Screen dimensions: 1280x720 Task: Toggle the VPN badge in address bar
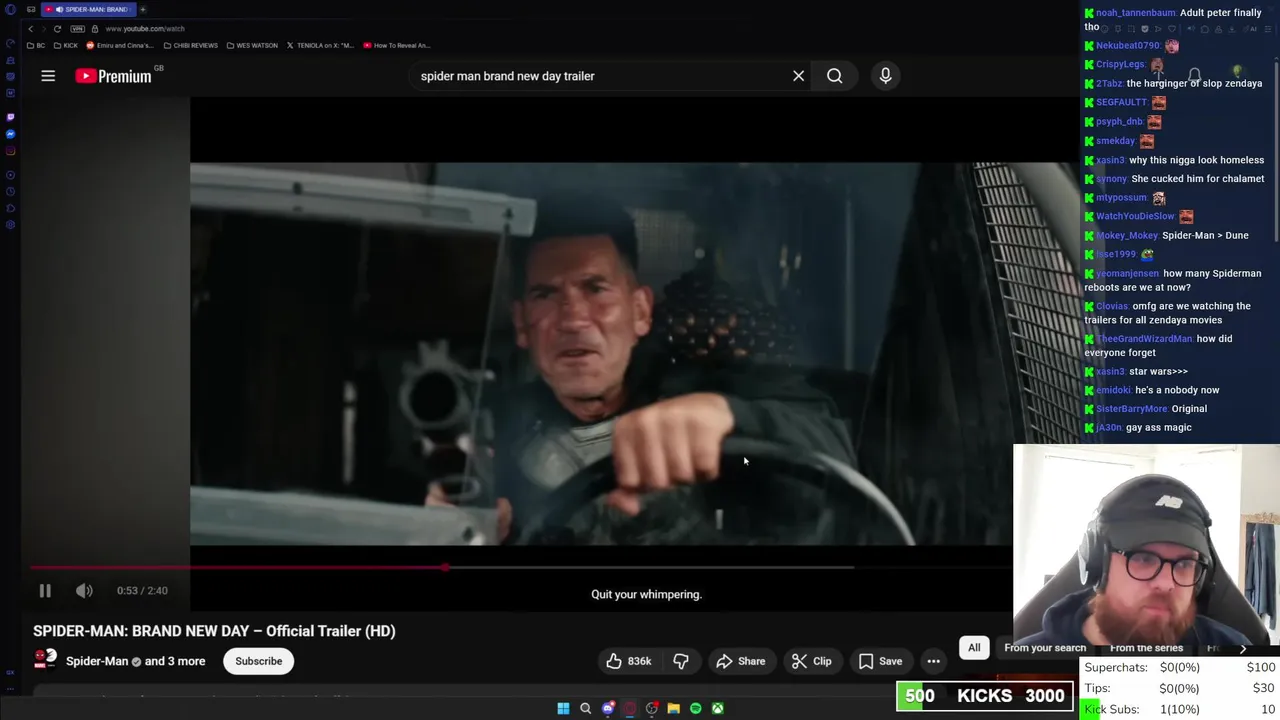pos(77,29)
